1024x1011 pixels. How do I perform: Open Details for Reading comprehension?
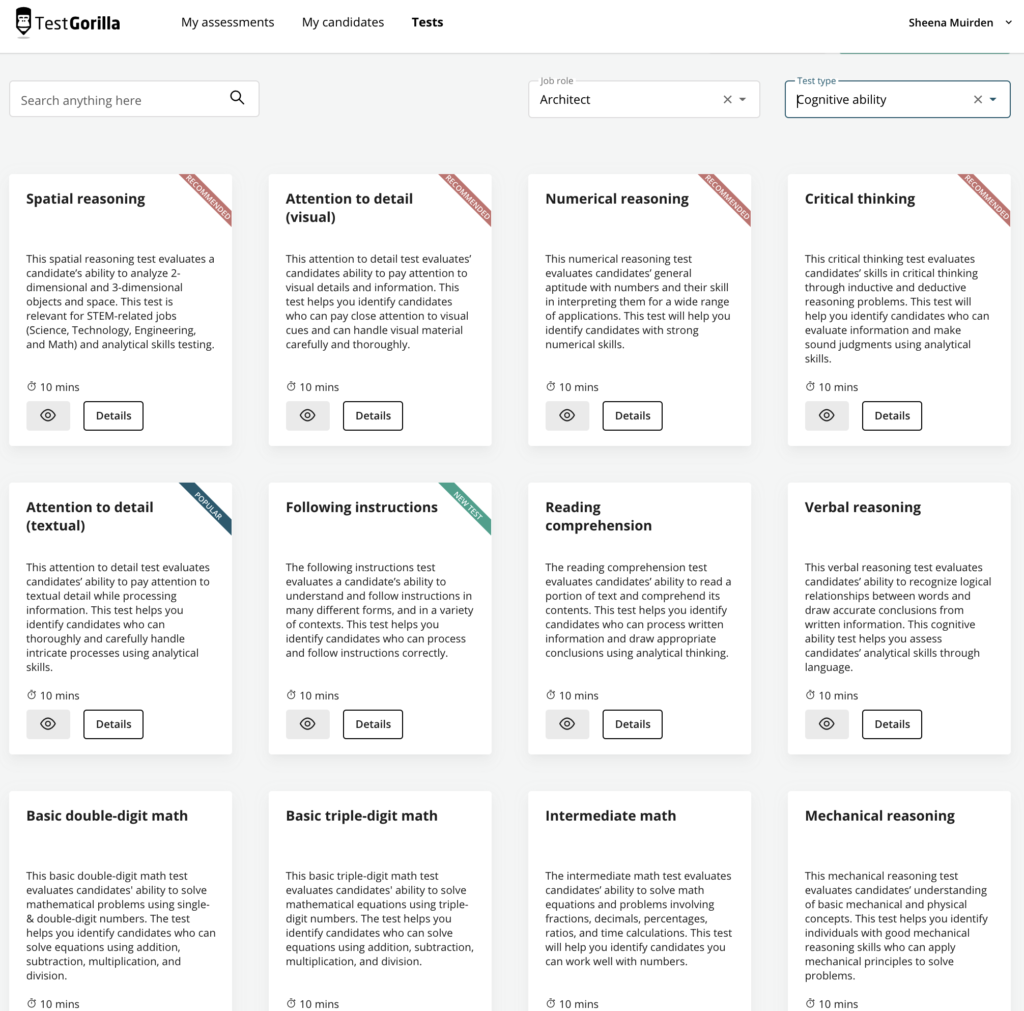pos(632,724)
